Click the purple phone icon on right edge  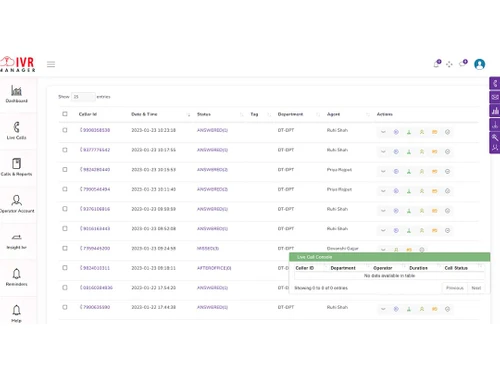495,83
